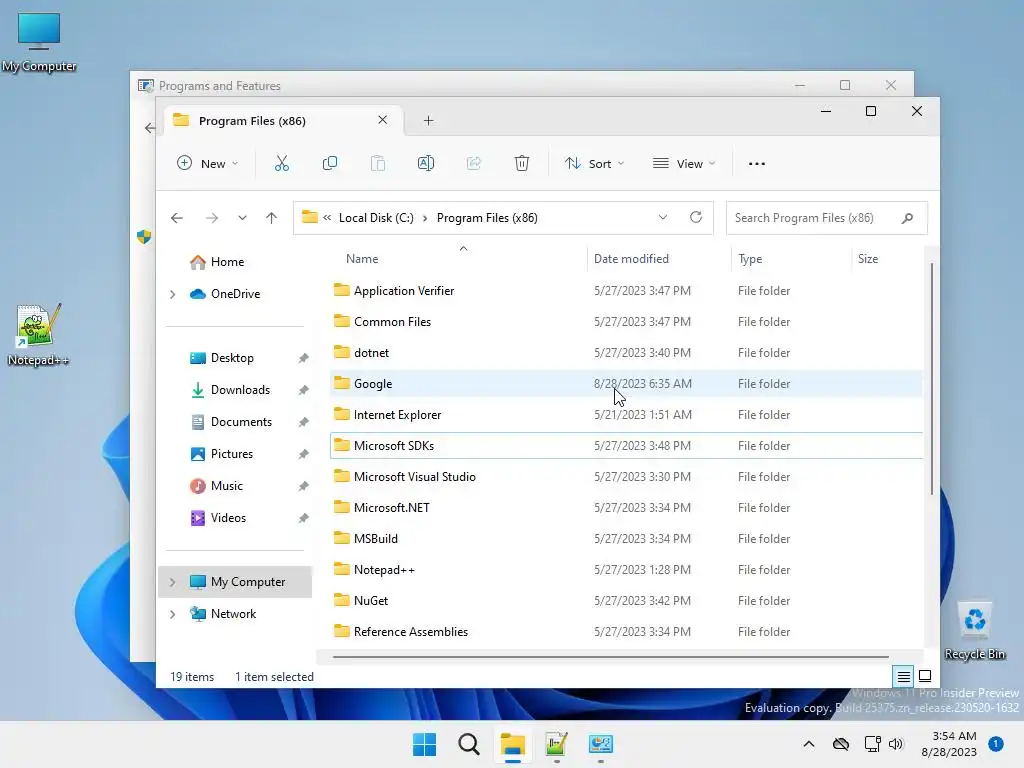
Task: Click the volume speaker tray icon
Action: coord(896,744)
